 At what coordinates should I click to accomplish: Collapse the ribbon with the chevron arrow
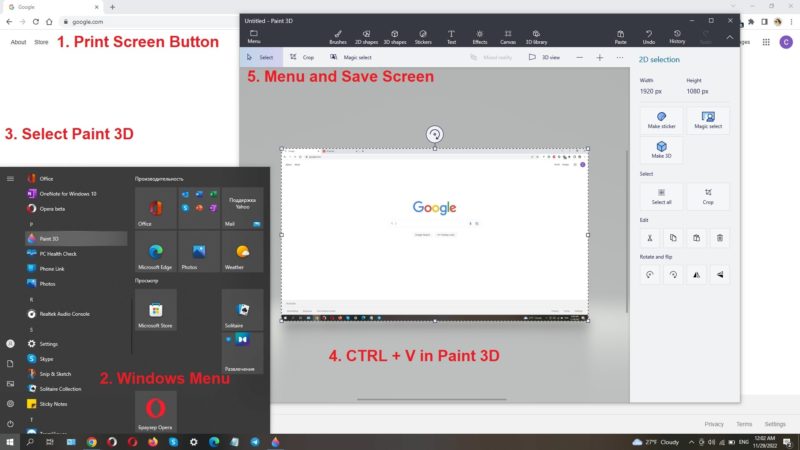730,38
